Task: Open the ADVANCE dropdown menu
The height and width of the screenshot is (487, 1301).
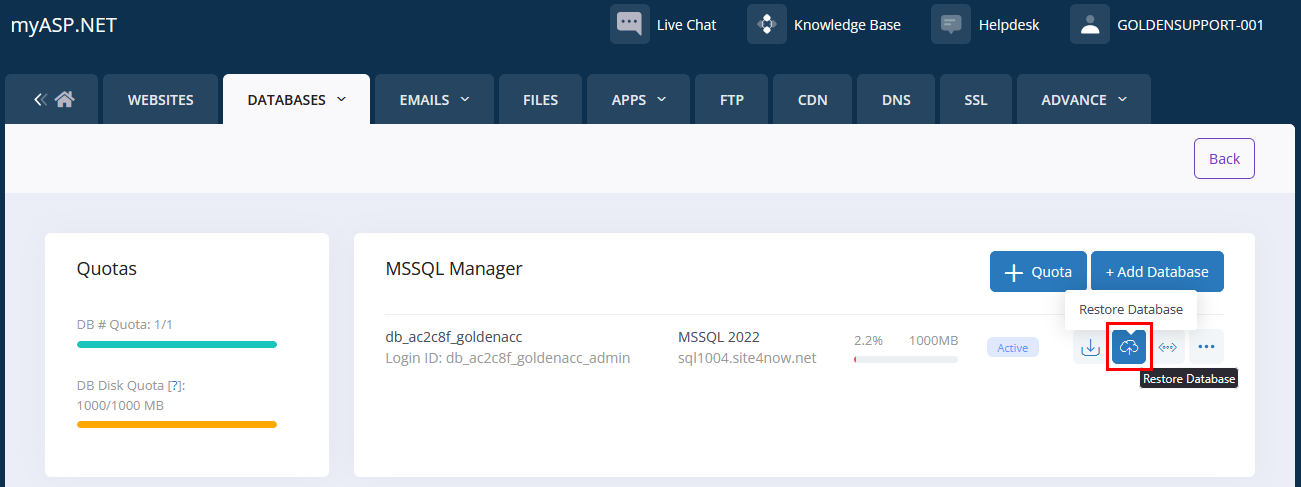Action: tap(1084, 99)
